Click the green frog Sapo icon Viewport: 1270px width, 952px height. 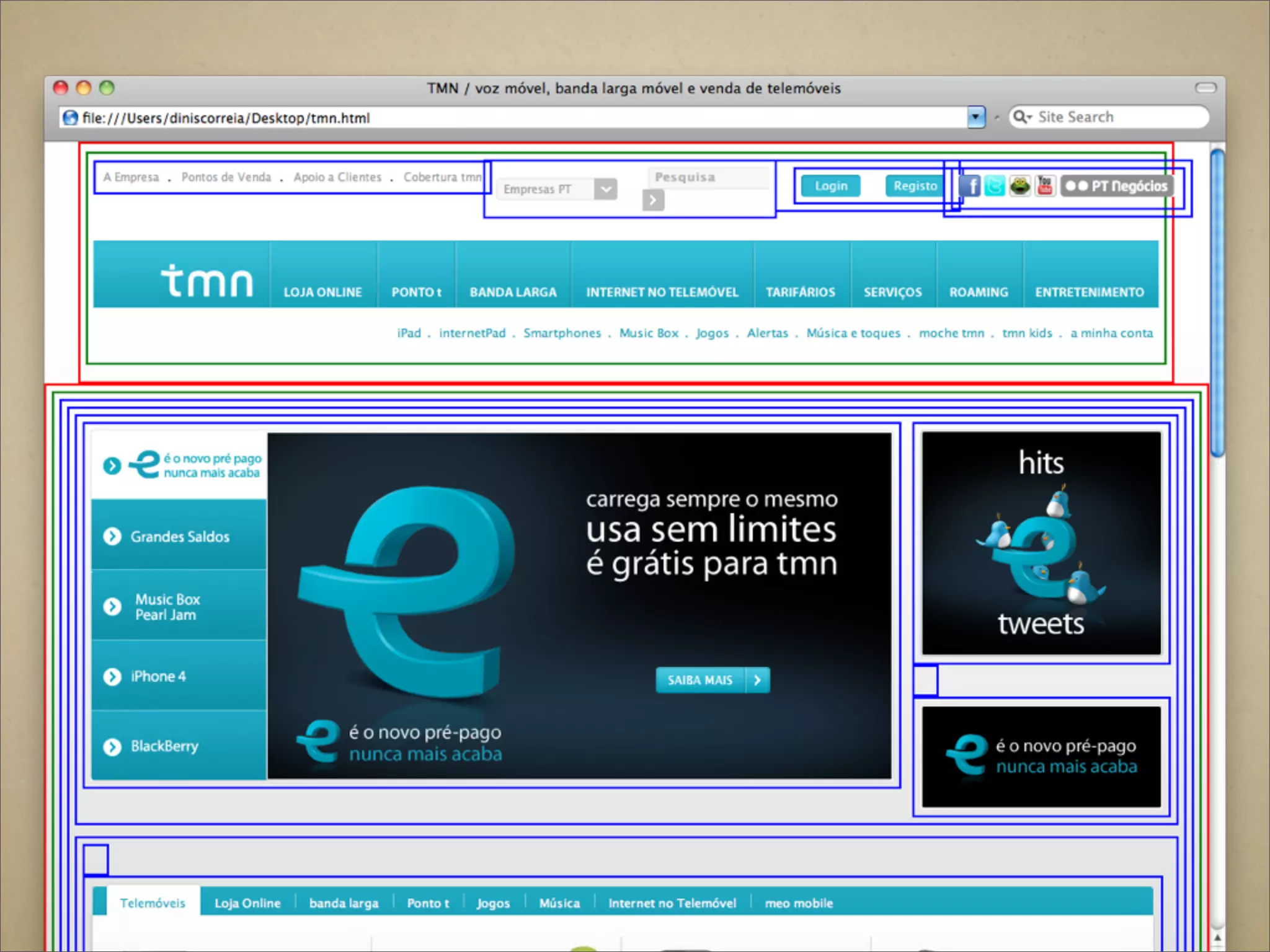pos(1020,185)
